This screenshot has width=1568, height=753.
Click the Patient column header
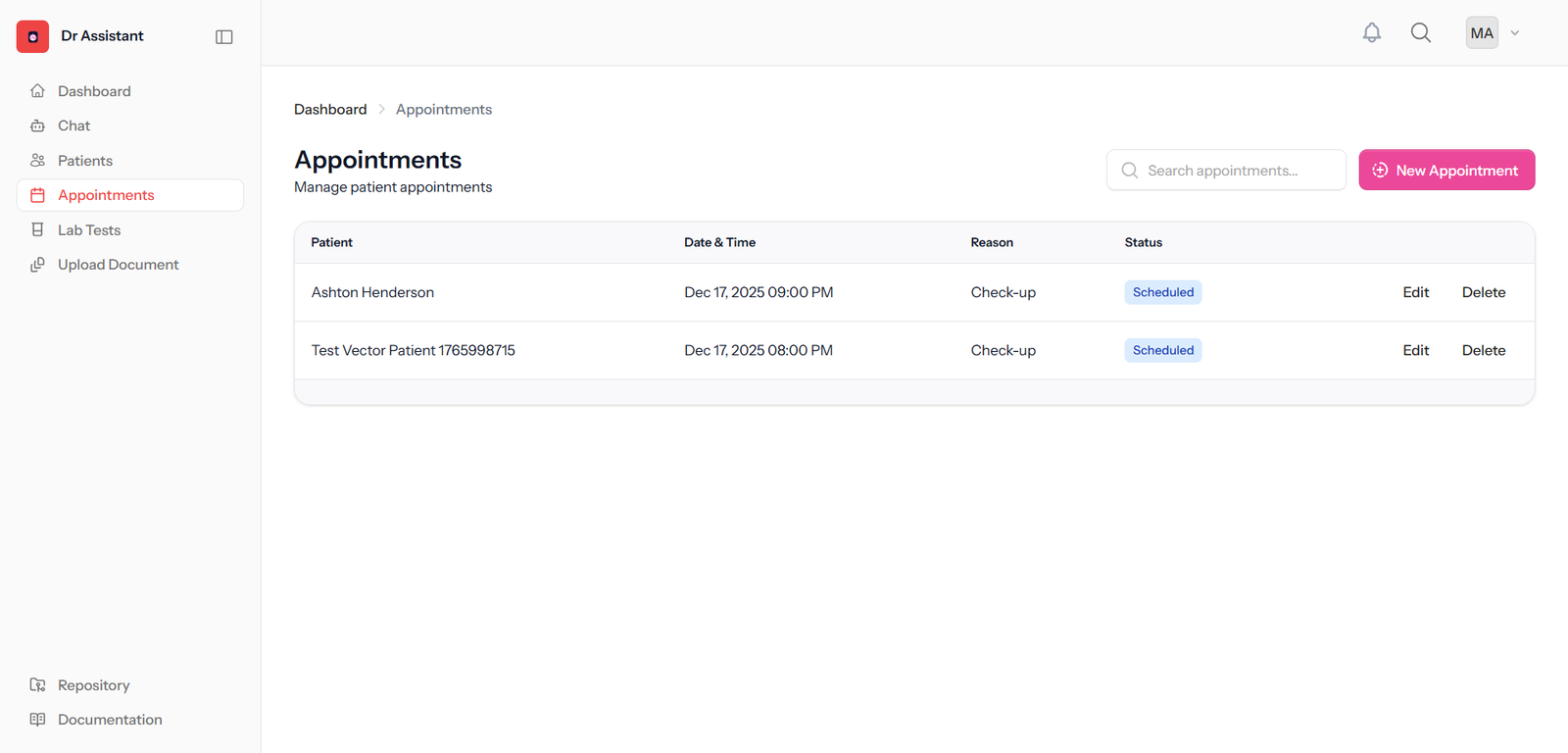coord(331,242)
